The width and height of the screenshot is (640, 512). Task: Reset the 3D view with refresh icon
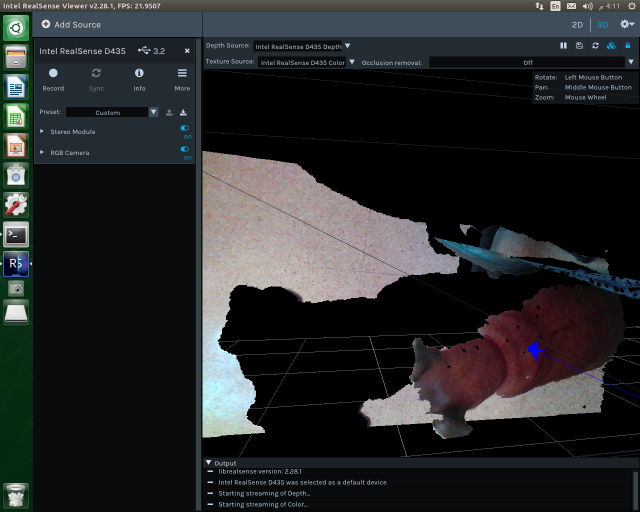point(595,46)
